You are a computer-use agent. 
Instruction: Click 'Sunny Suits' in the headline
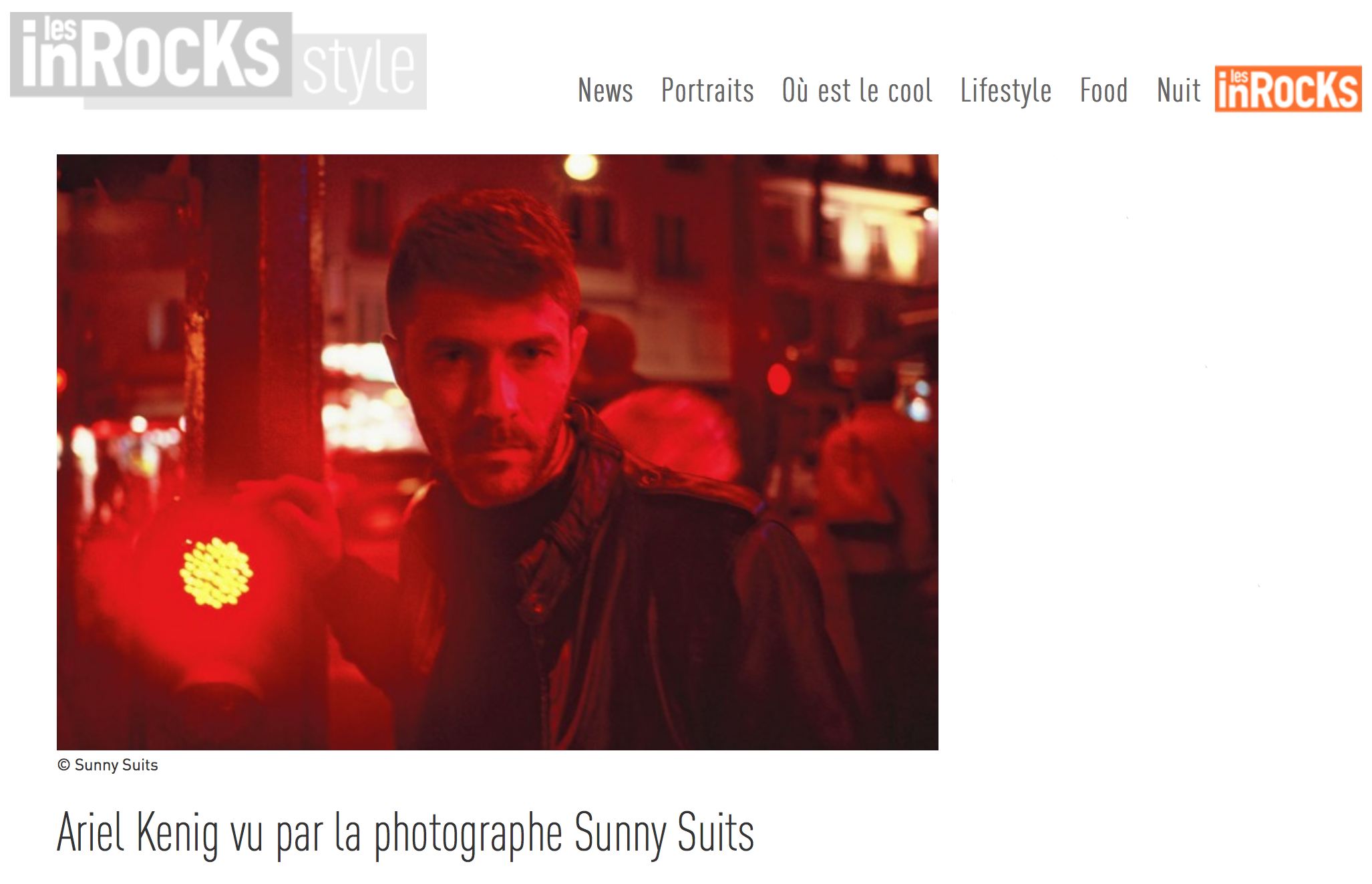click(x=665, y=833)
